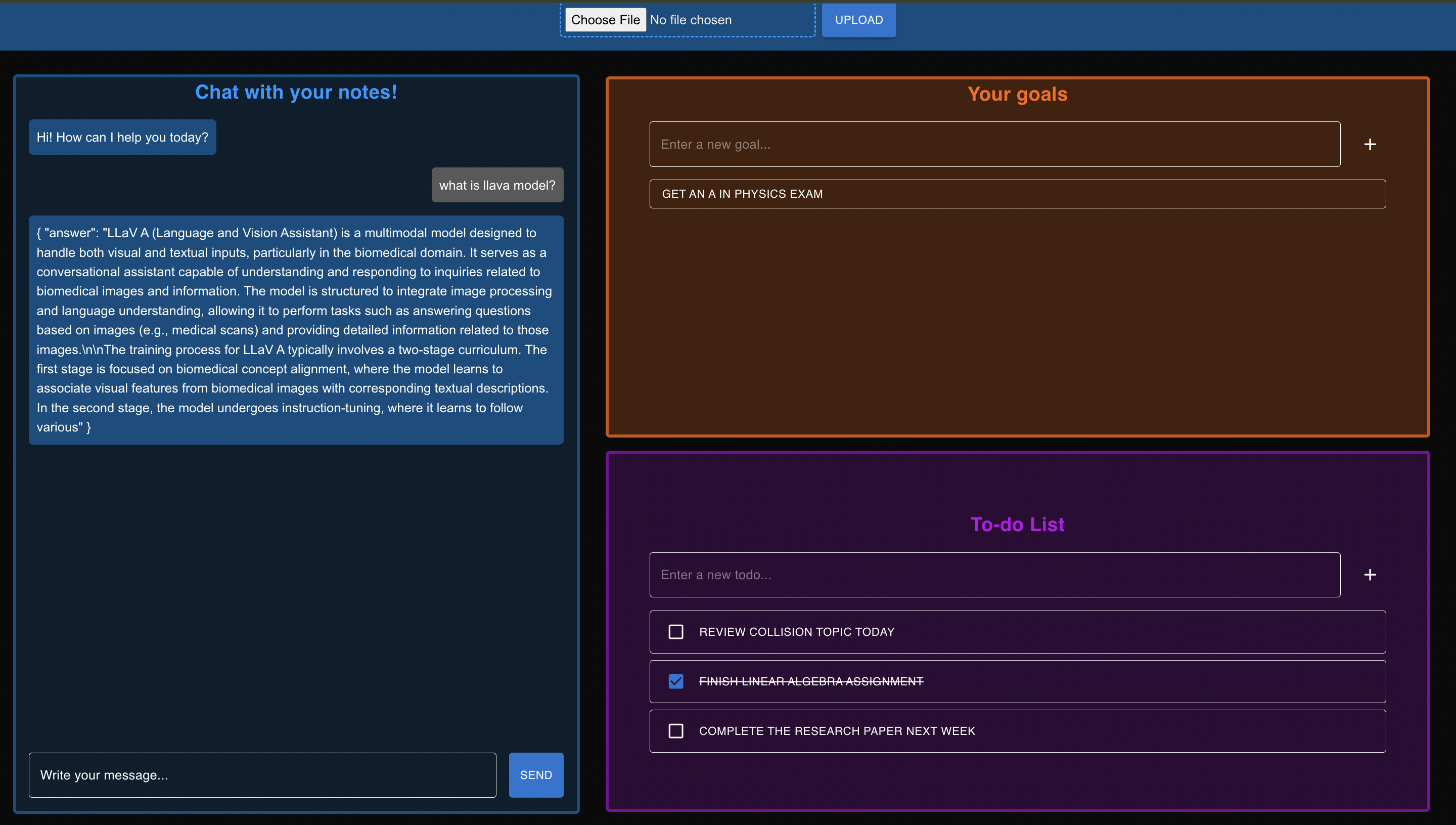Screen dimensions: 1456x825
Task: Focus the Enter a new goal field
Action: [x=994, y=145]
